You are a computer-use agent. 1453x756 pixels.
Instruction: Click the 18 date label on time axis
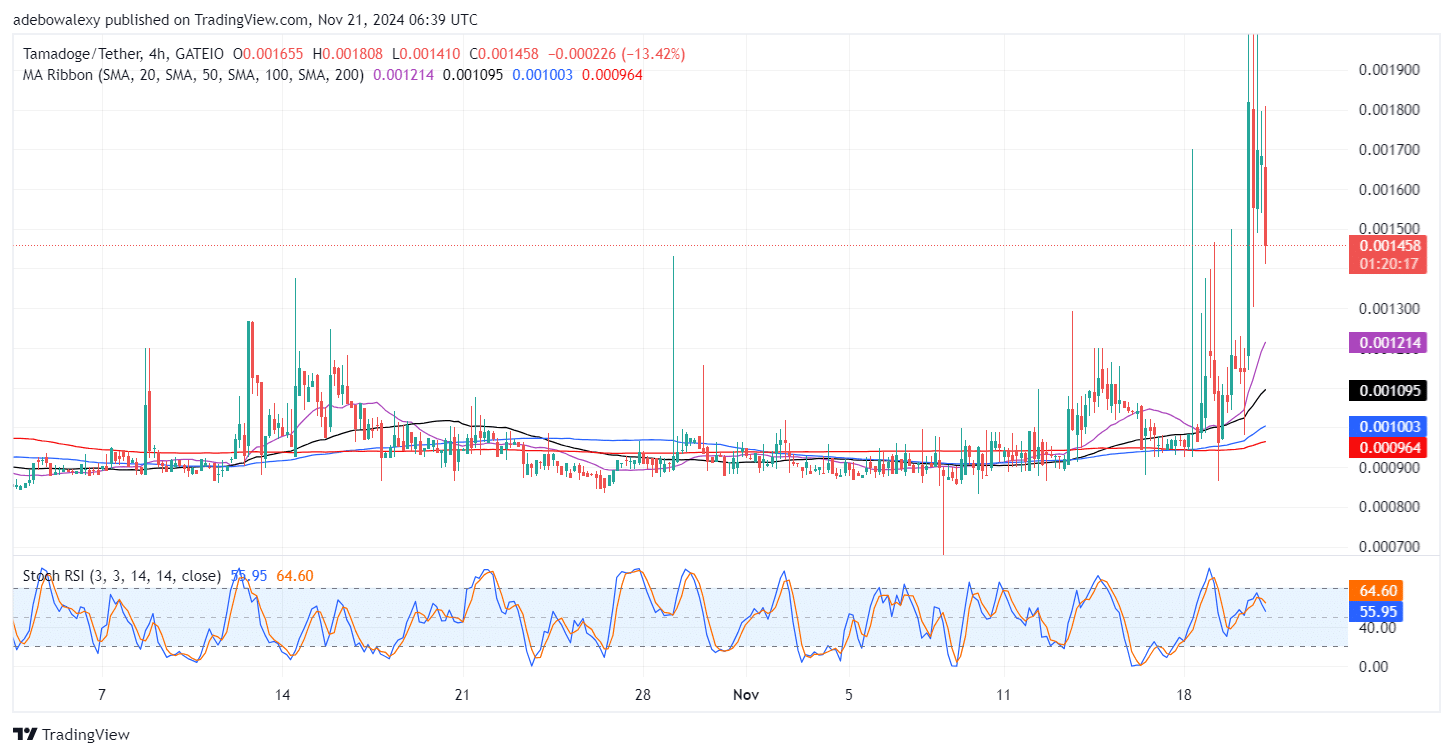(x=1184, y=694)
